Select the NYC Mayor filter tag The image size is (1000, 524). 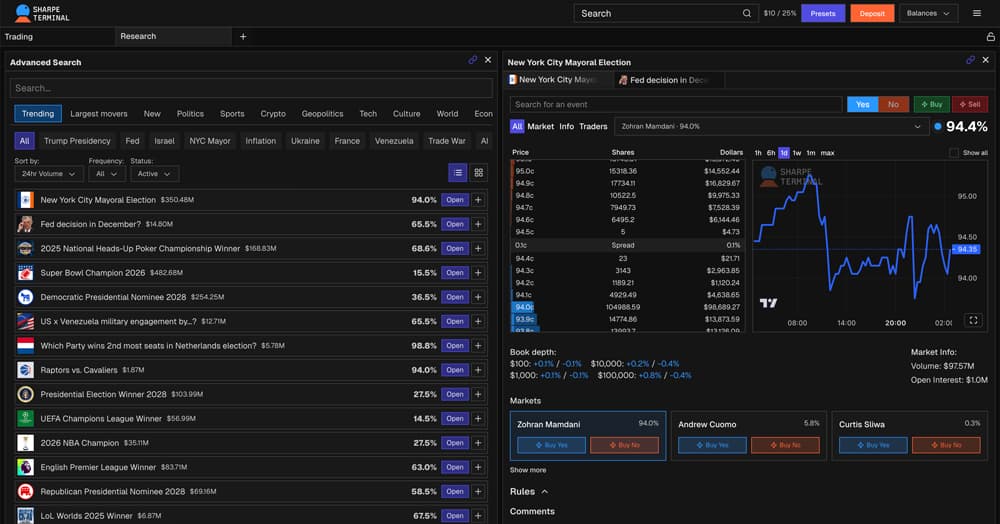point(210,141)
